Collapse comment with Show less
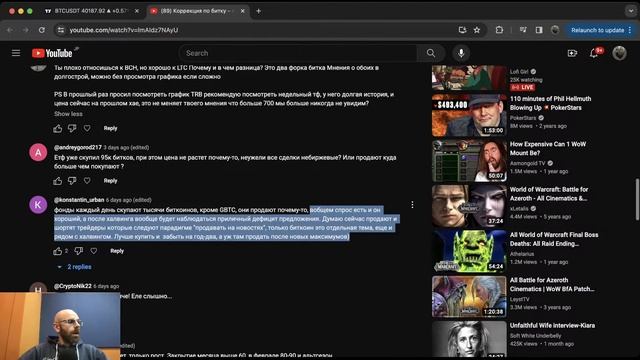 (68, 114)
